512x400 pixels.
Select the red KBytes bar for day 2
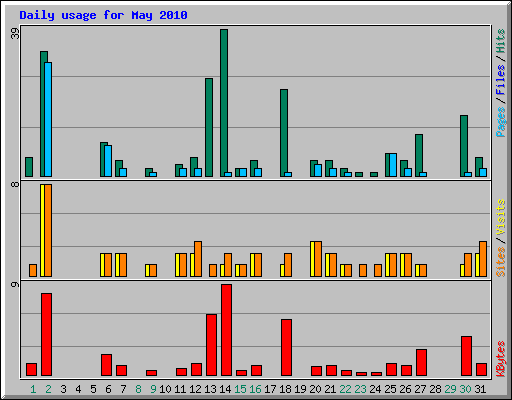tap(46, 335)
